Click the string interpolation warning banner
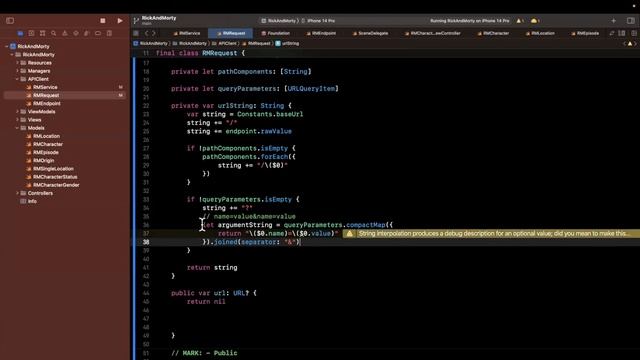The height and width of the screenshot is (360, 640). click(x=491, y=233)
